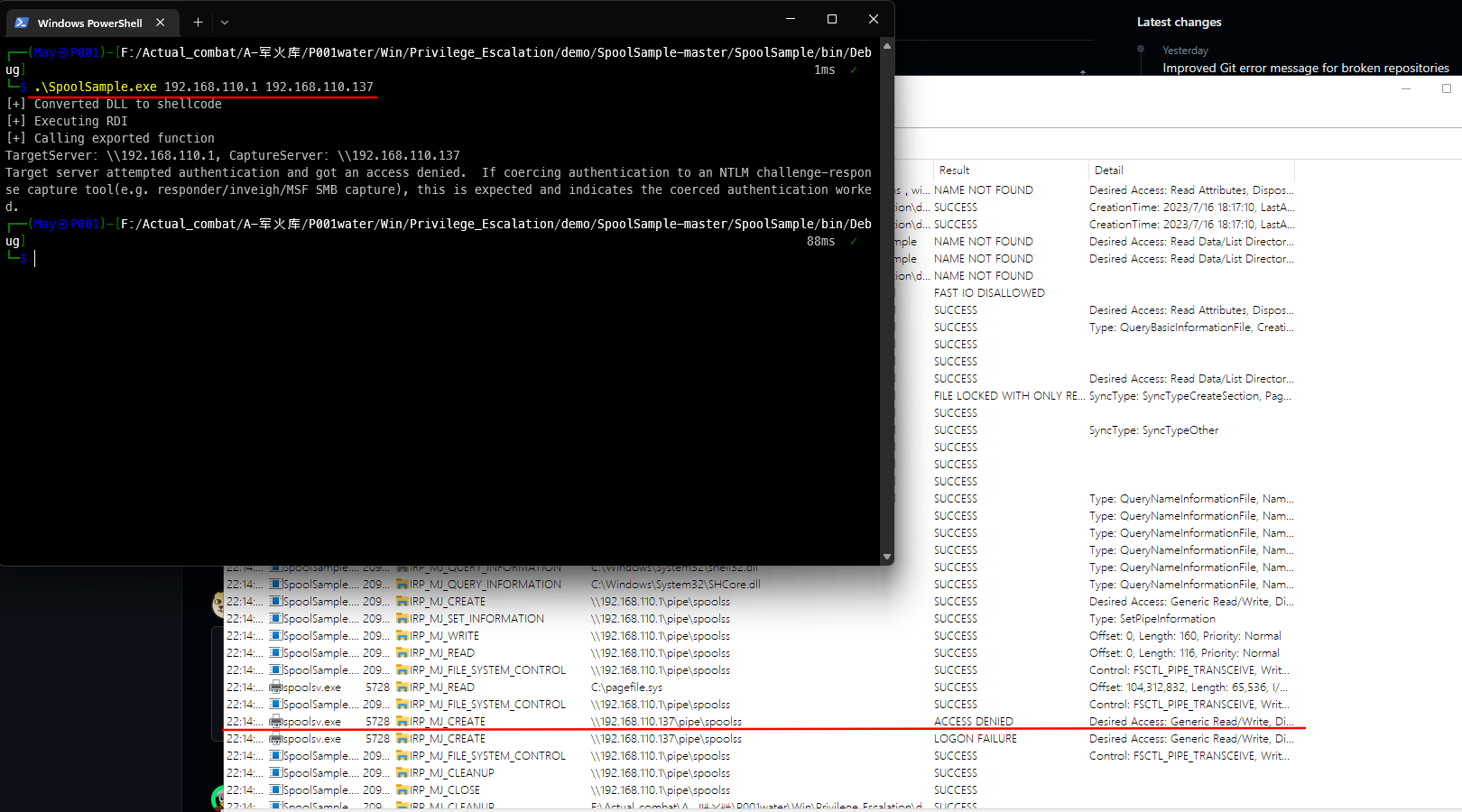Click 'Type: SetPipeInformation' detail cell
The height and width of the screenshot is (812, 1462).
(1152, 618)
